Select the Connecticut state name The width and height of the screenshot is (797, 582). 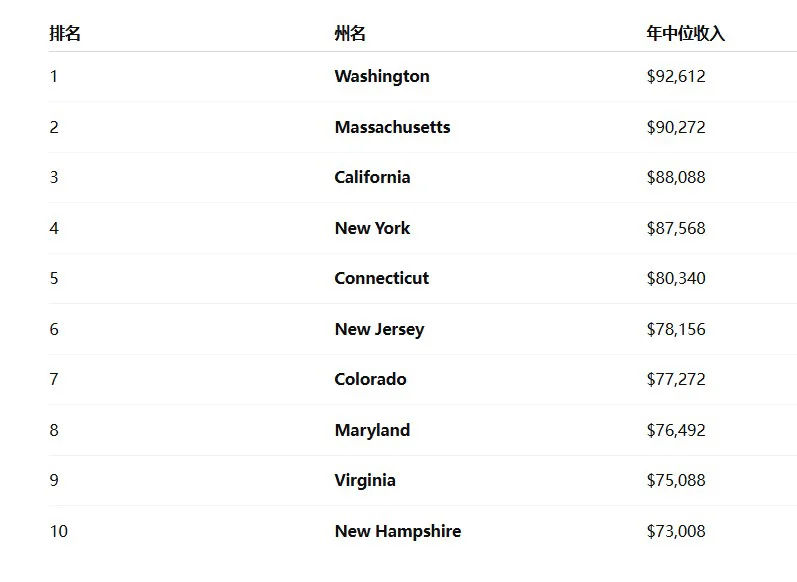[x=381, y=278]
